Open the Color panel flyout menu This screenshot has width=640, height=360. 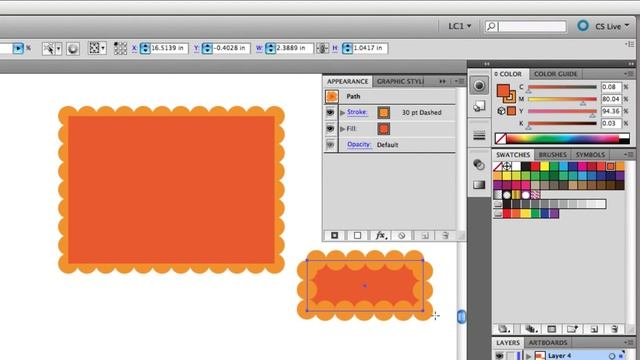click(x=629, y=73)
